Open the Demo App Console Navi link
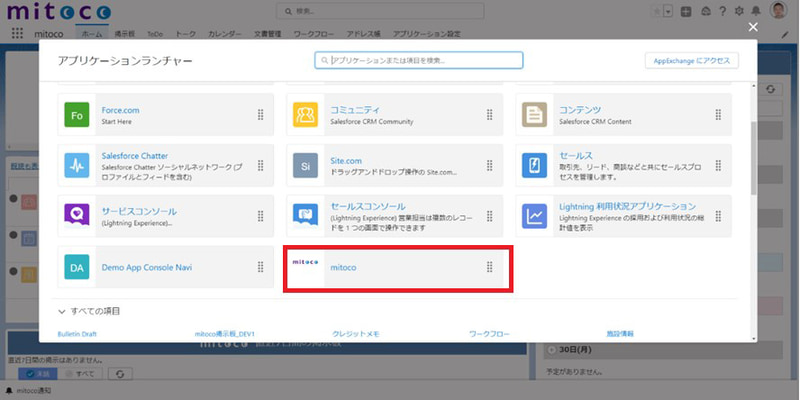The height and width of the screenshot is (400, 800). (147, 267)
